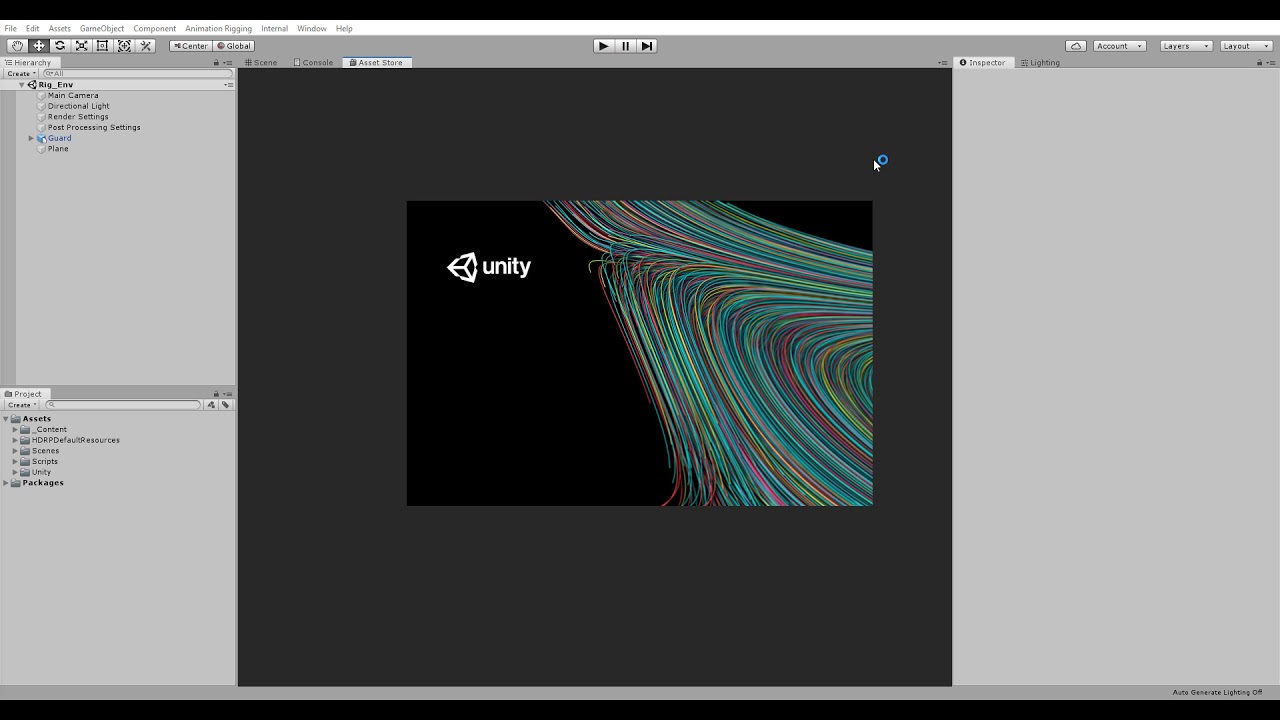Select the combined Transform tool
This screenshot has width=1280, height=720.
point(124,46)
